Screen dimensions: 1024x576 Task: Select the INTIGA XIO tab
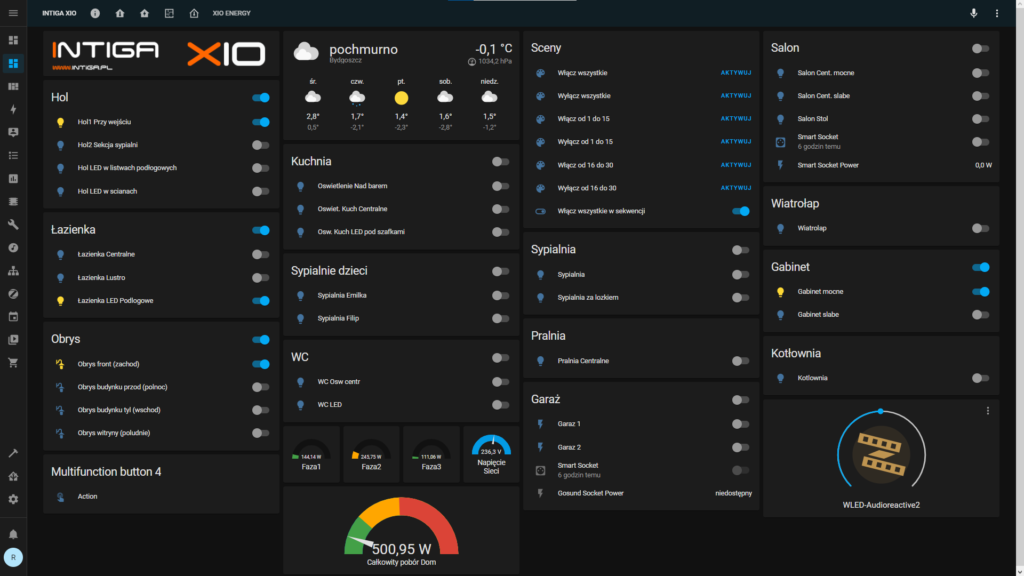pos(58,13)
